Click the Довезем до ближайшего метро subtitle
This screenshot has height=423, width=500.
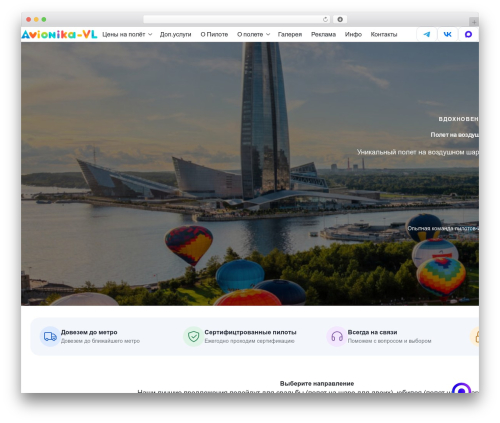(x=100, y=341)
